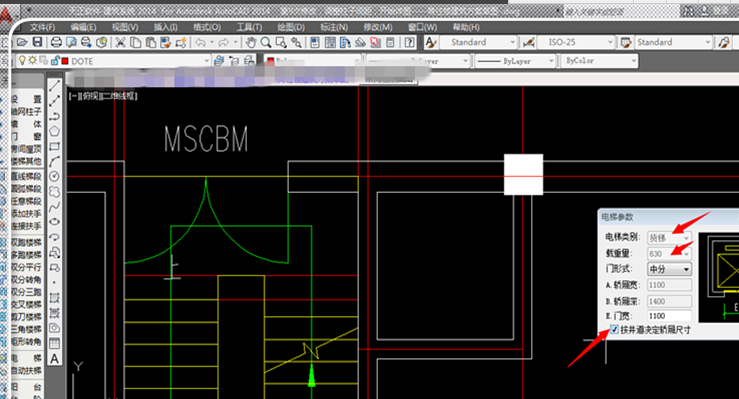This screenshot has height=399, width=739.
Task: Open the 格式(O) menu
Action: (x=207, y=27)
